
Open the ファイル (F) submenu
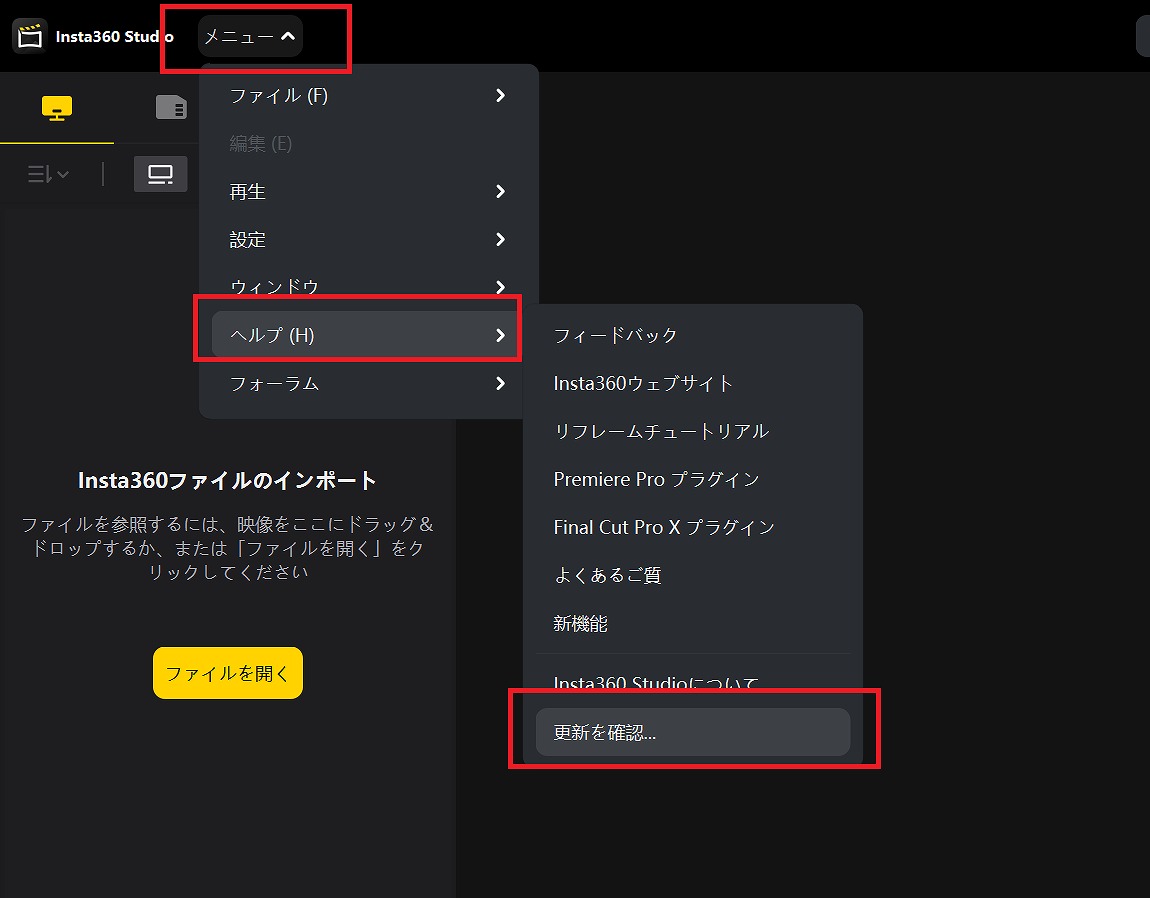(x=368, y=95)
